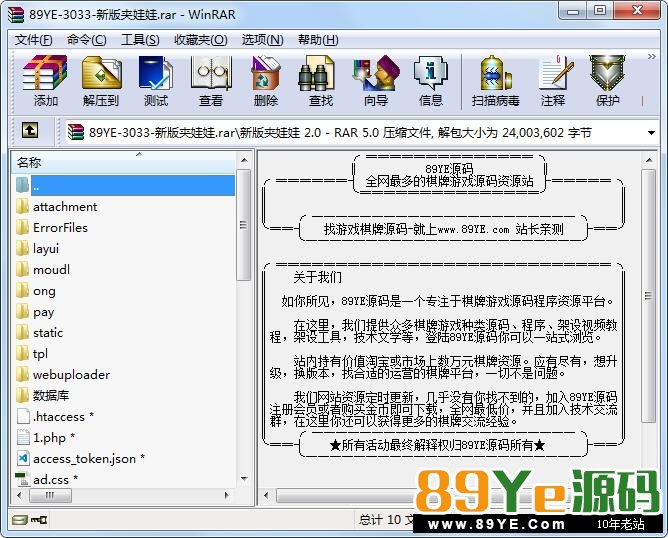The width and height of the screenshot is (668, 538).
Task: Click the WinRAR title bar icon
Action: 15,14
